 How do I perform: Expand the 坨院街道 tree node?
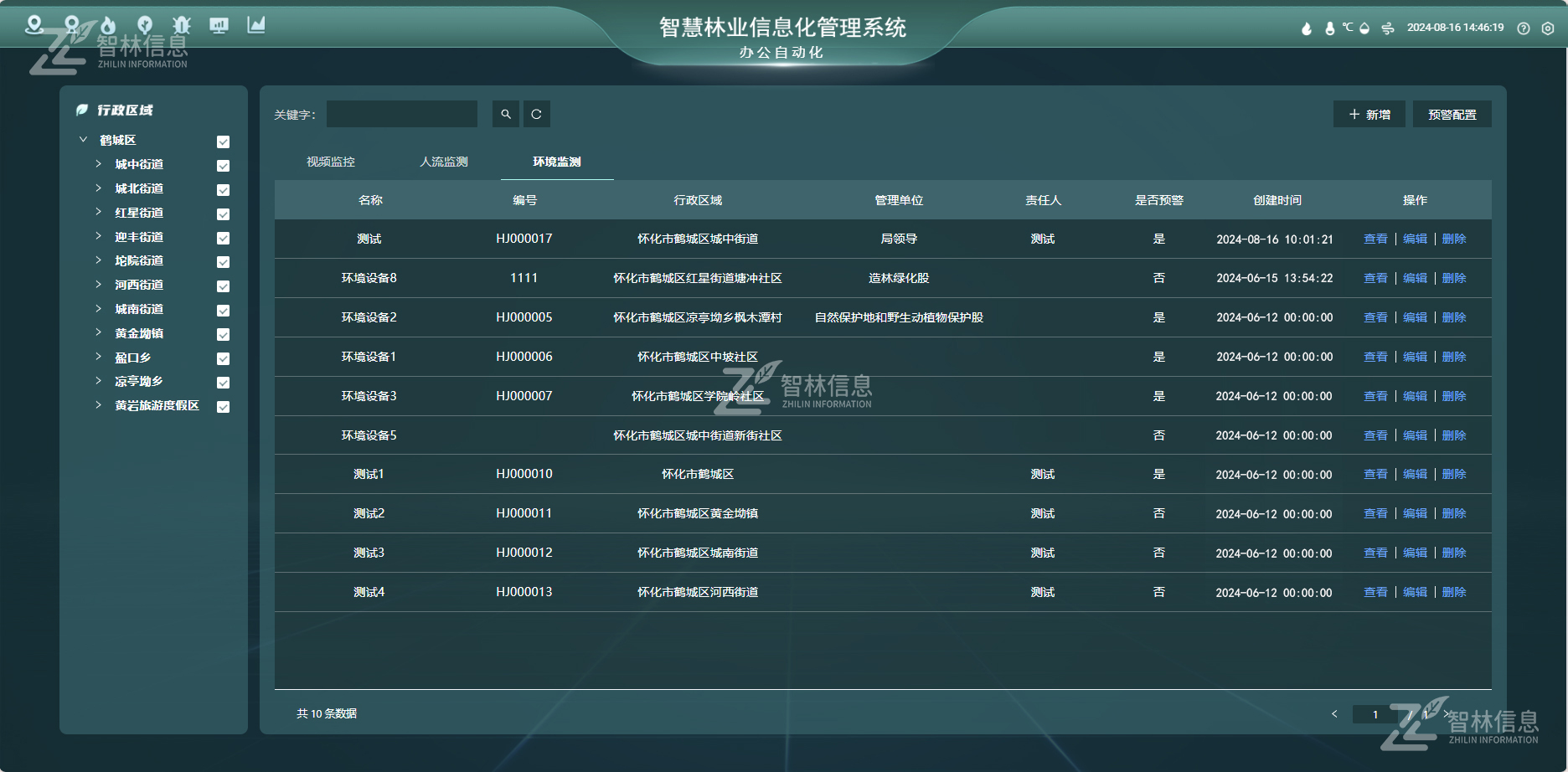tap(98, 260)
